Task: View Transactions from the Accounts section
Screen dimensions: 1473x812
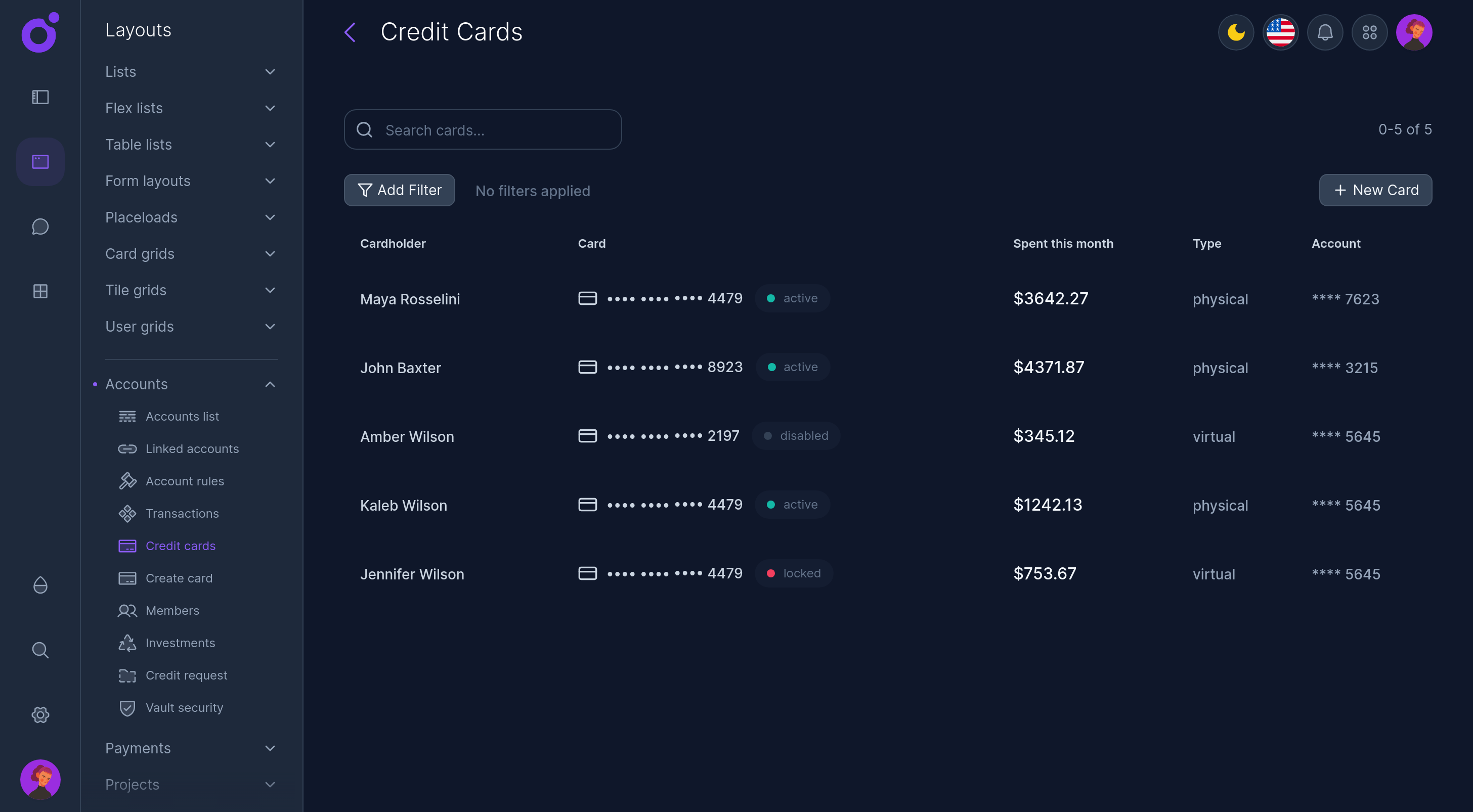Action: [182, 513]
